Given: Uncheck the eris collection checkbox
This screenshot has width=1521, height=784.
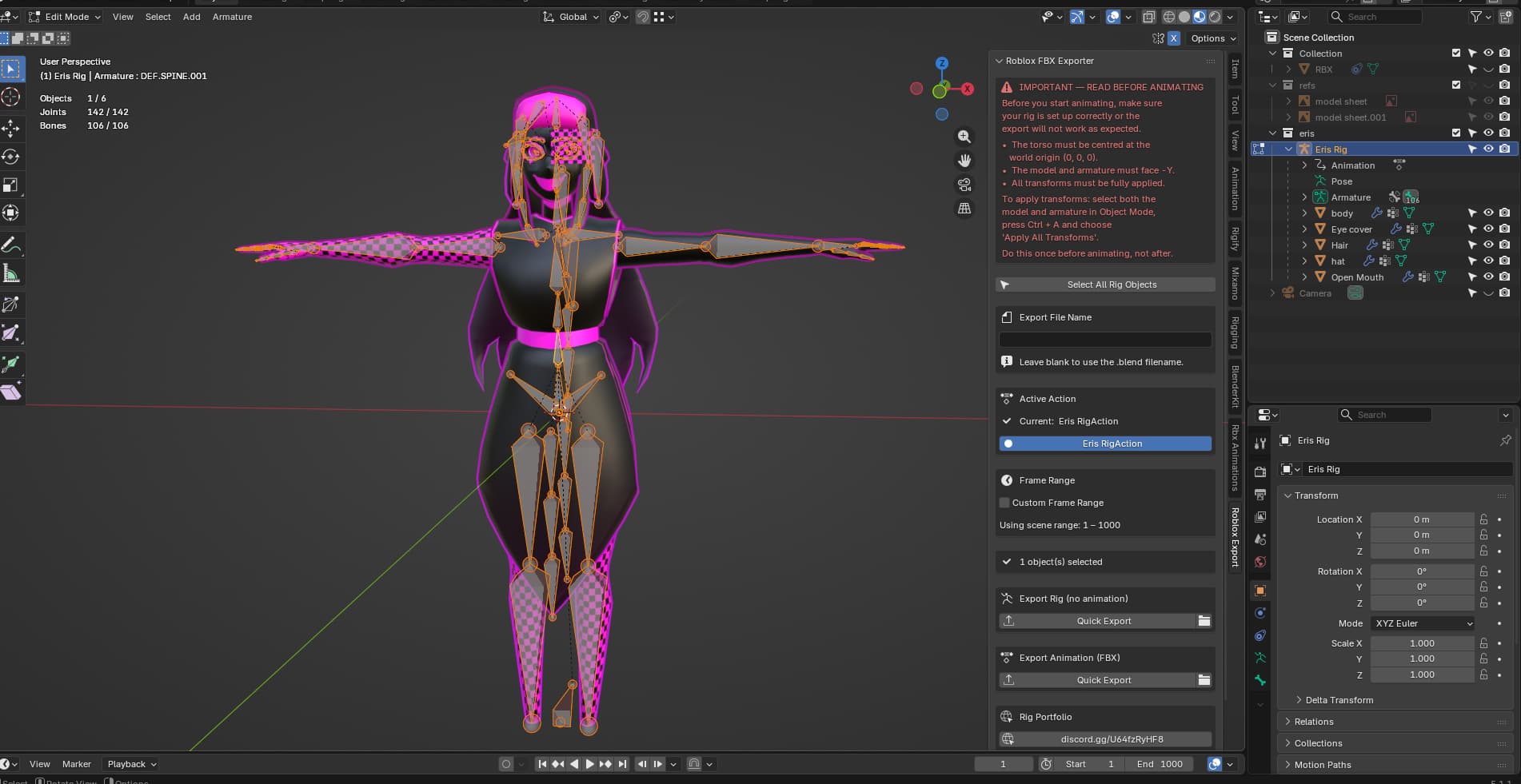Looking at the screenshot, I should pyautogui.click(x=1456, y=133).
